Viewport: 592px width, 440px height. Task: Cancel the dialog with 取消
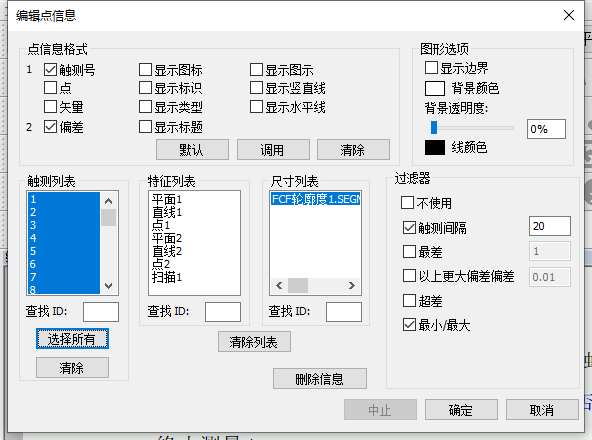point(542,409)
